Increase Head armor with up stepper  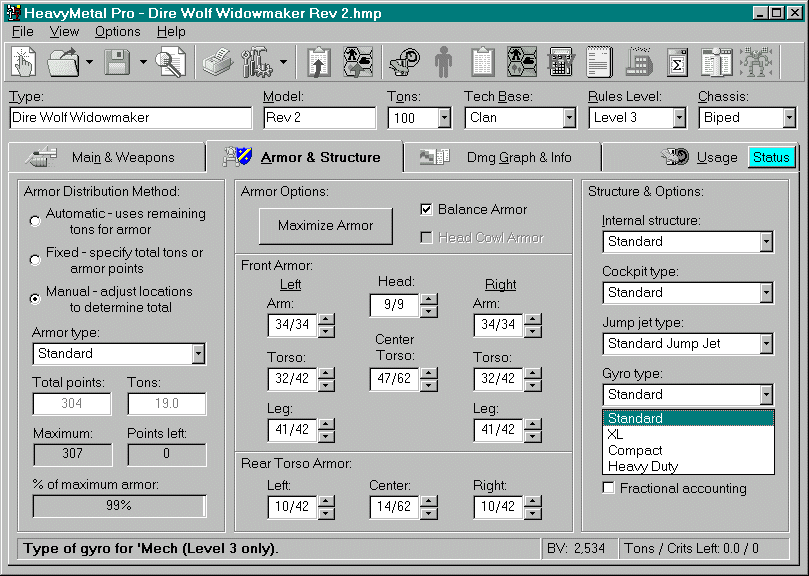pos(429,299)
